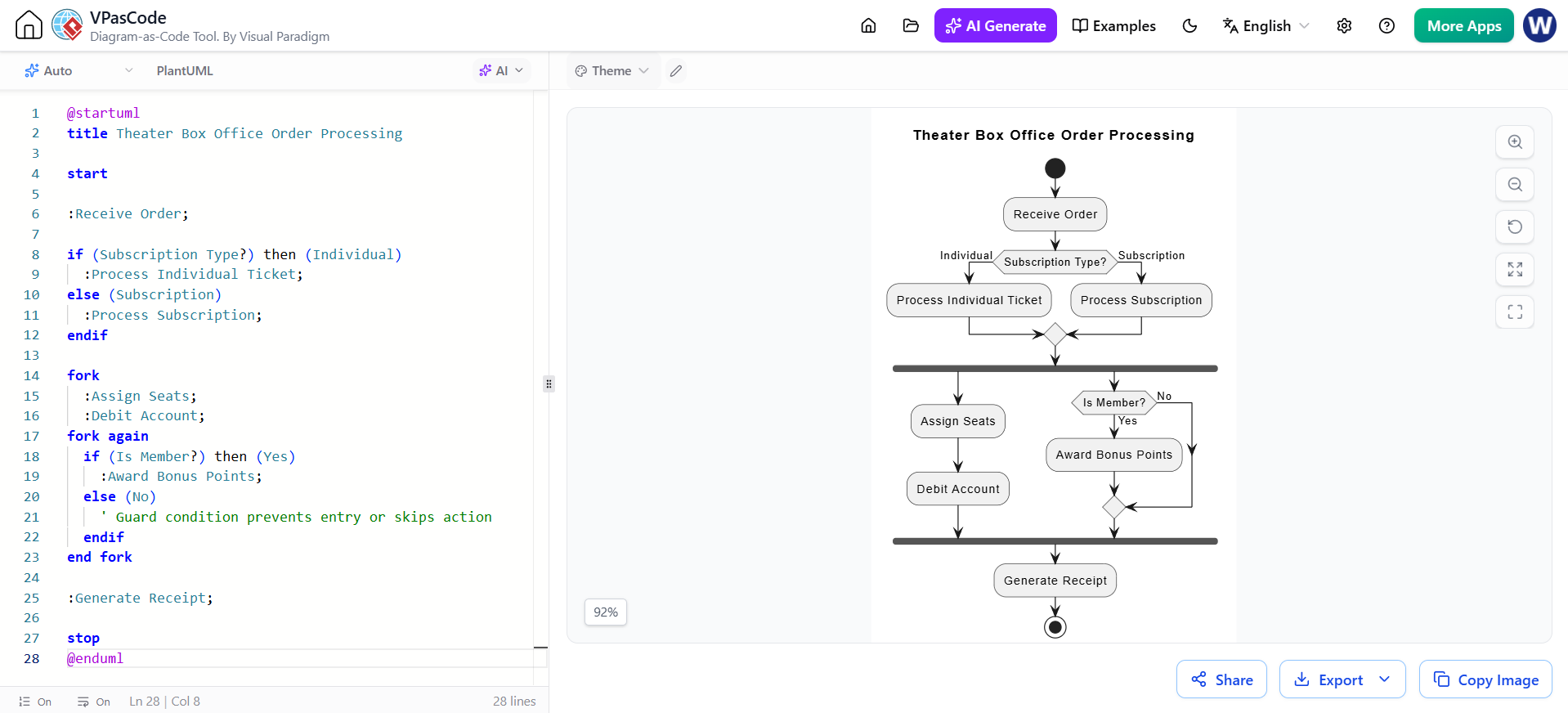Expand the Auto diagram type dropdown
Image resolution: width=1568 pixels, height=713 pixels.
(78, 70)
